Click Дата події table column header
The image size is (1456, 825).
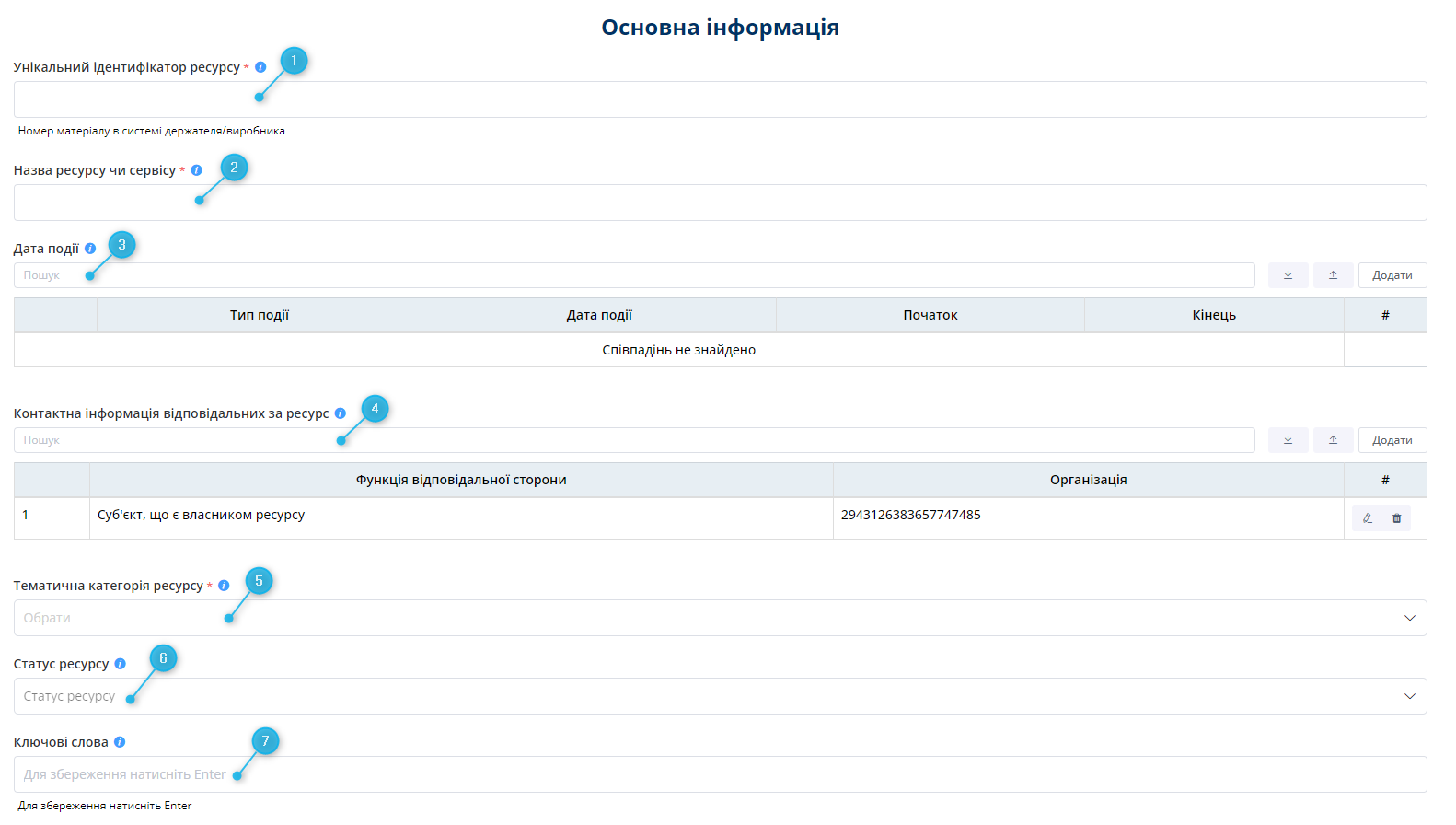tap(599, 315)
